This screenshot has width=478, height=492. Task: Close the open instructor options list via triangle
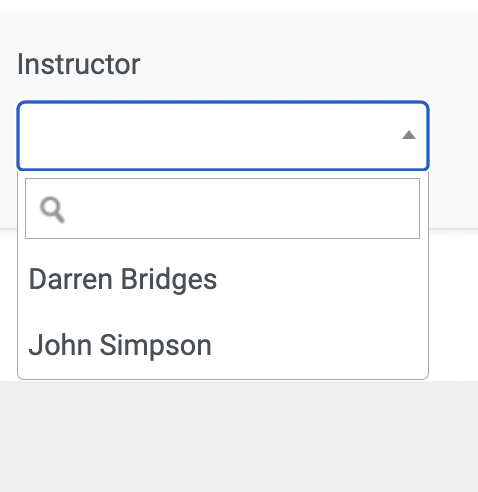[x=409, y=135]
